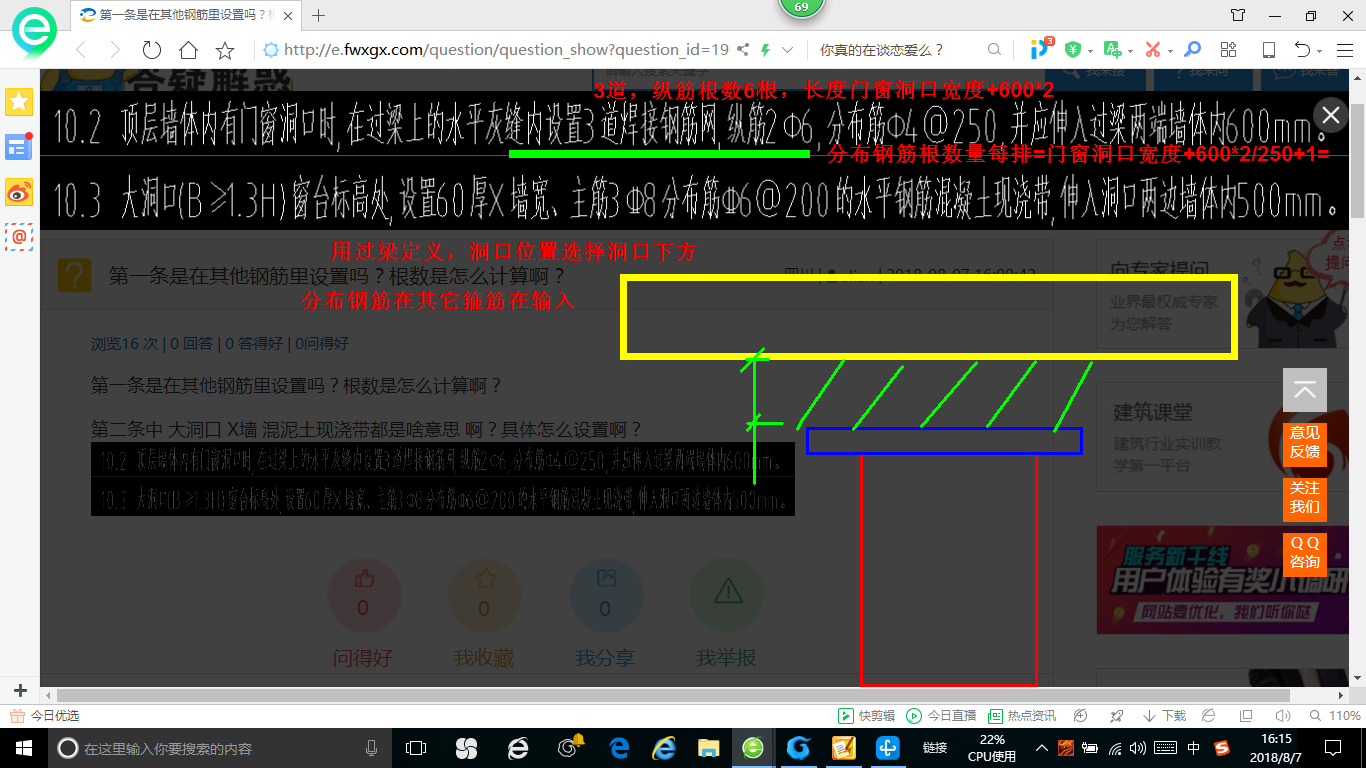Click the back to top arrow button
Screen dimensions: 1366x768
tap(1305, 390)
